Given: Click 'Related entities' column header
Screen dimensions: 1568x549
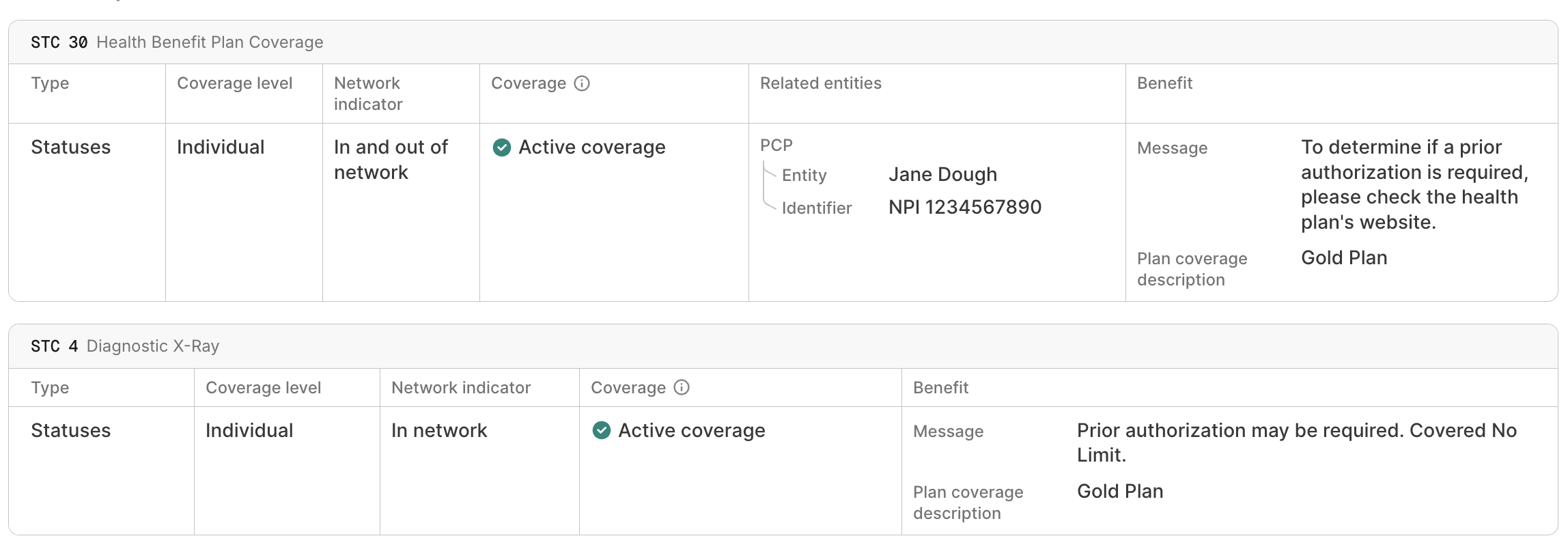Looking at the screenshot, I should pos(821,83).
